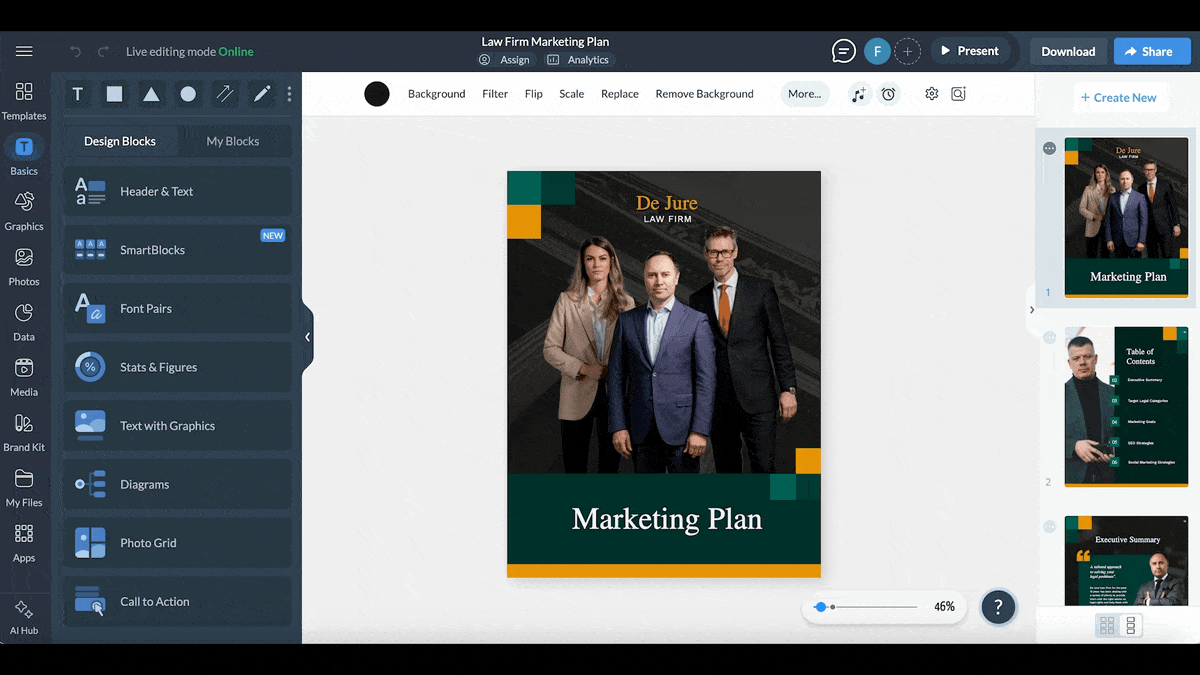Switch to list view of slides
Image resolution: width=1200 pixels, height=675 pixels.
1131,626
